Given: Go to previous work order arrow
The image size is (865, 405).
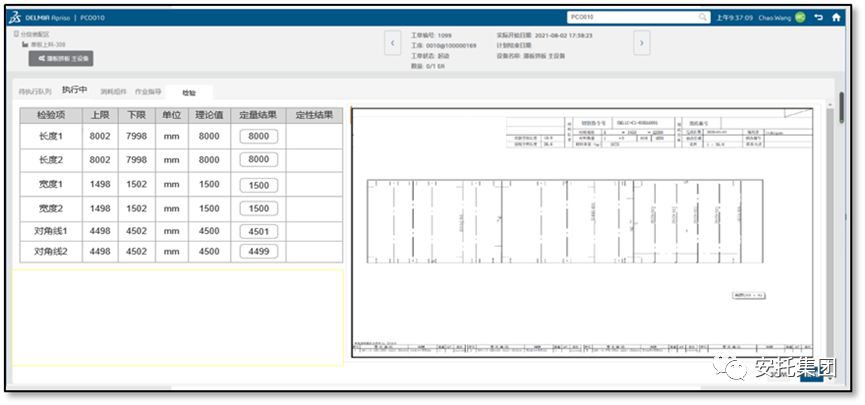Looking at the screenshot, I should (393, 44).
